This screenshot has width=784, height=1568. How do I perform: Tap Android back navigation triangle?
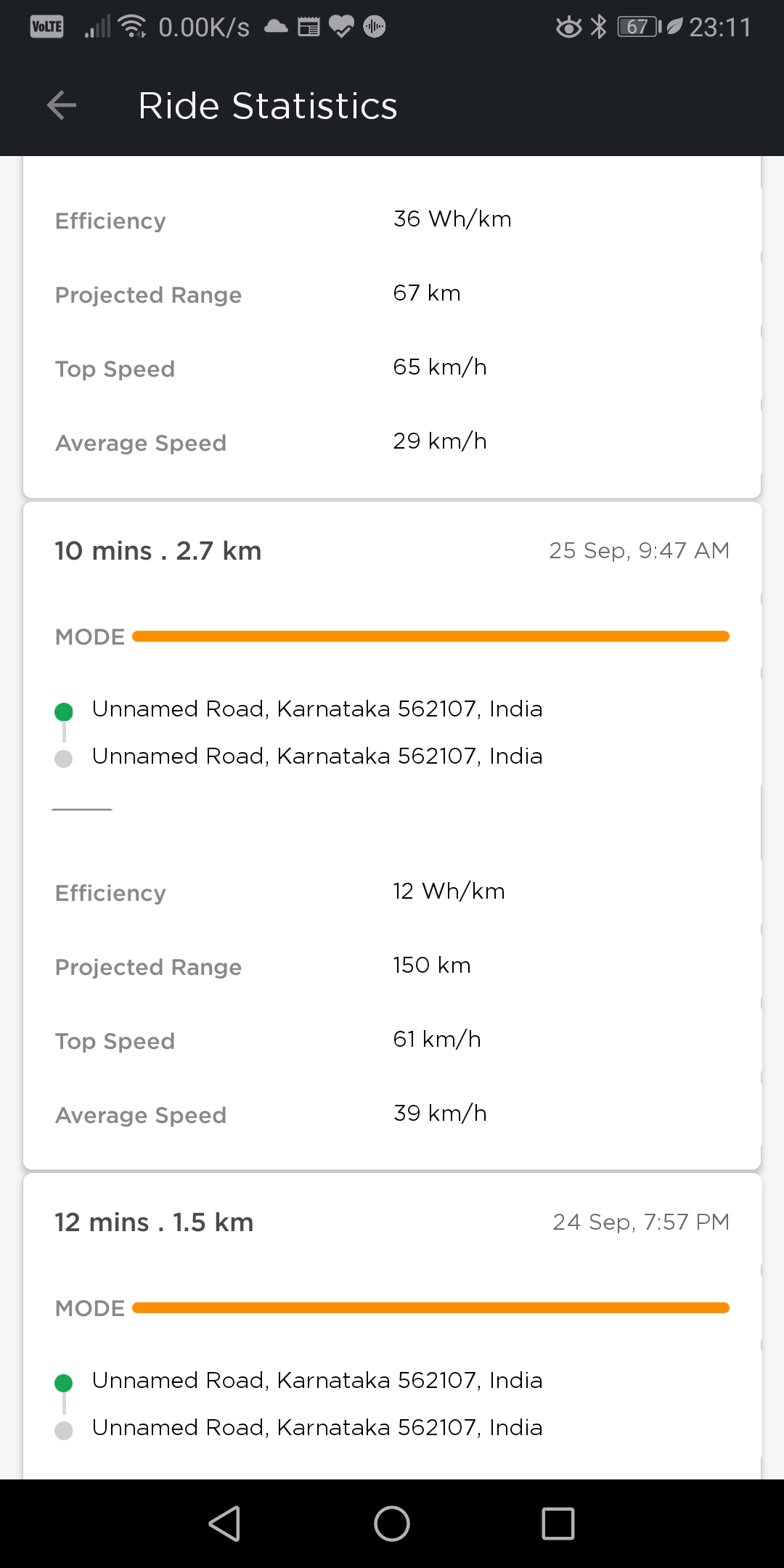[x=224, y=1523]
